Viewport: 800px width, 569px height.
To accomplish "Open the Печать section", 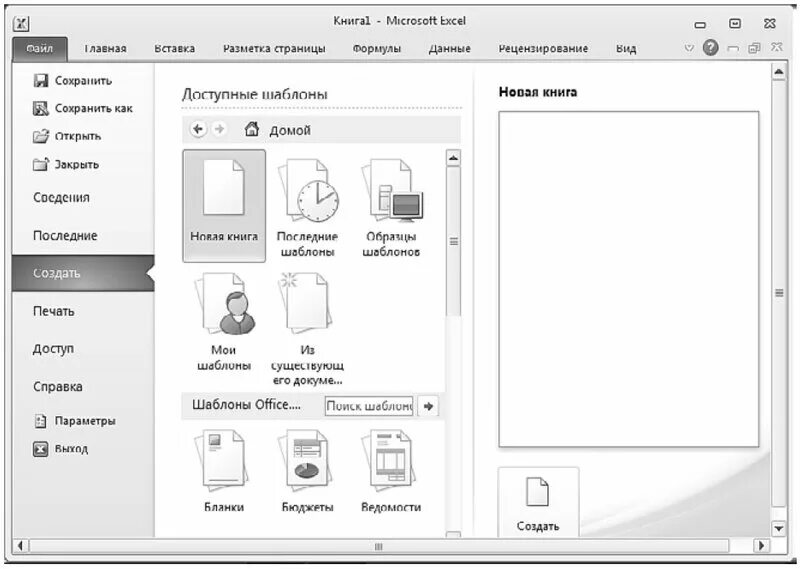I will pos(54,311).
